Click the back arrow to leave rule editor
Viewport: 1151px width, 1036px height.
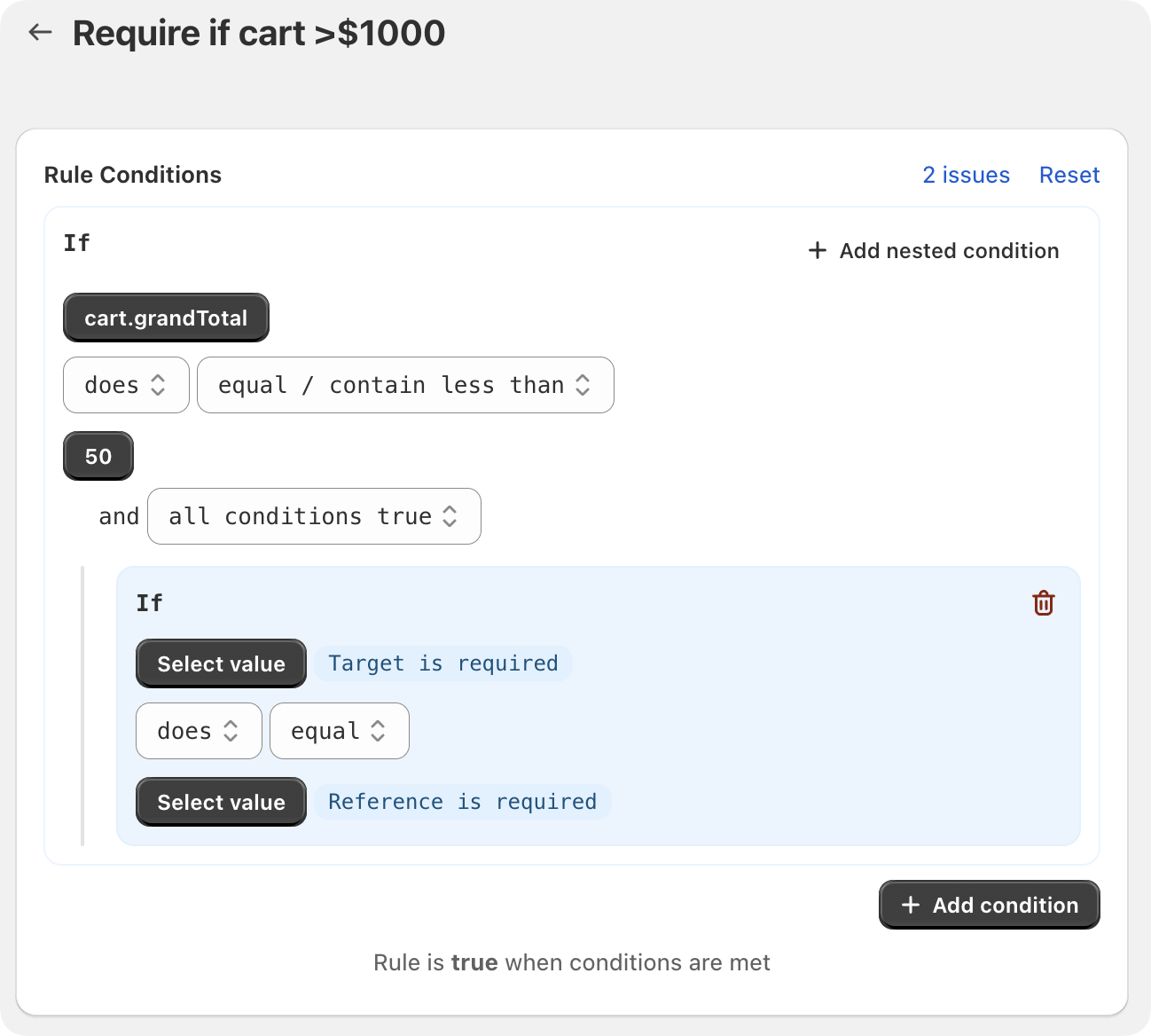(x=40, y=32)
